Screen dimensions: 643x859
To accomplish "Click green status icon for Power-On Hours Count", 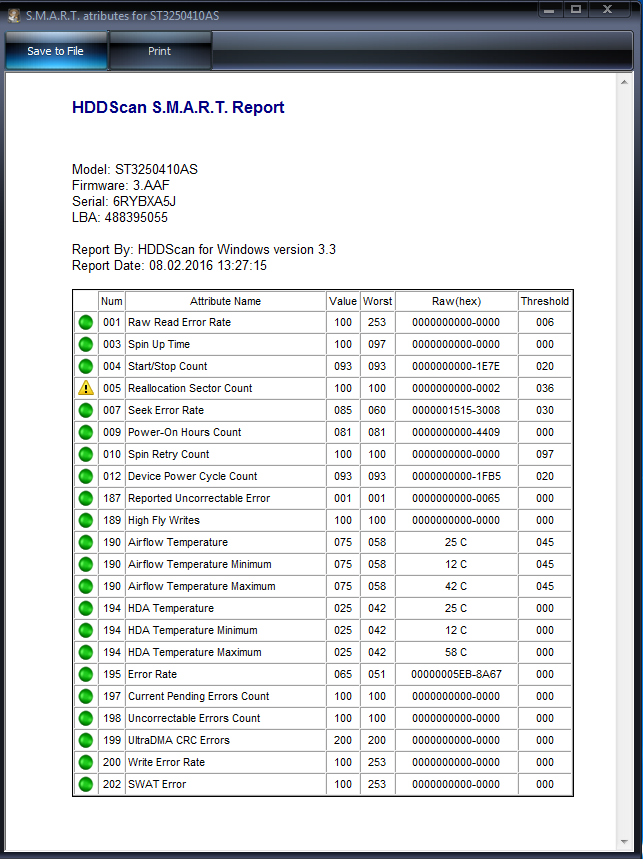I will pos(86,432).
